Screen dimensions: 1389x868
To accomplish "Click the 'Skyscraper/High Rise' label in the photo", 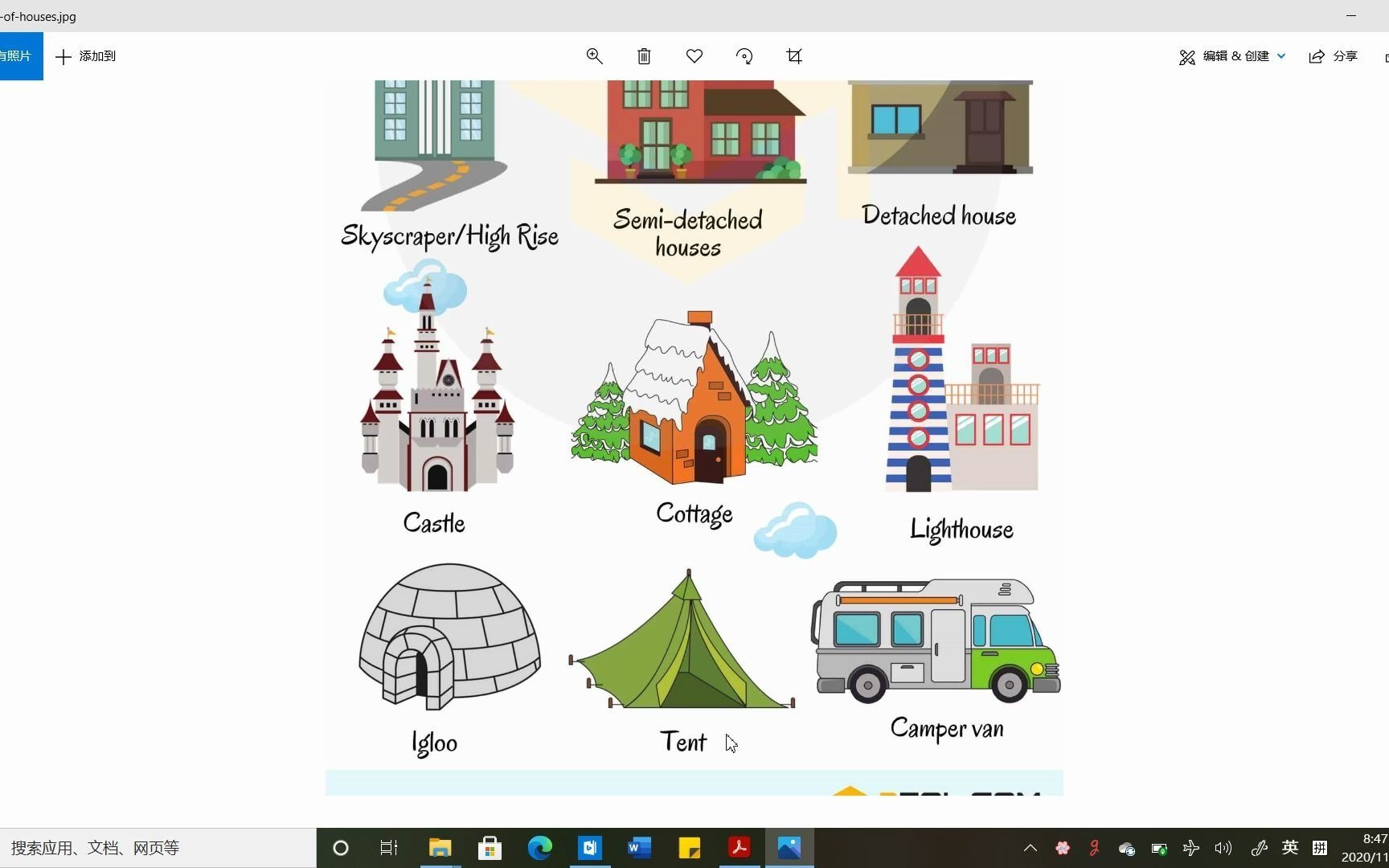I will [449, 236].
